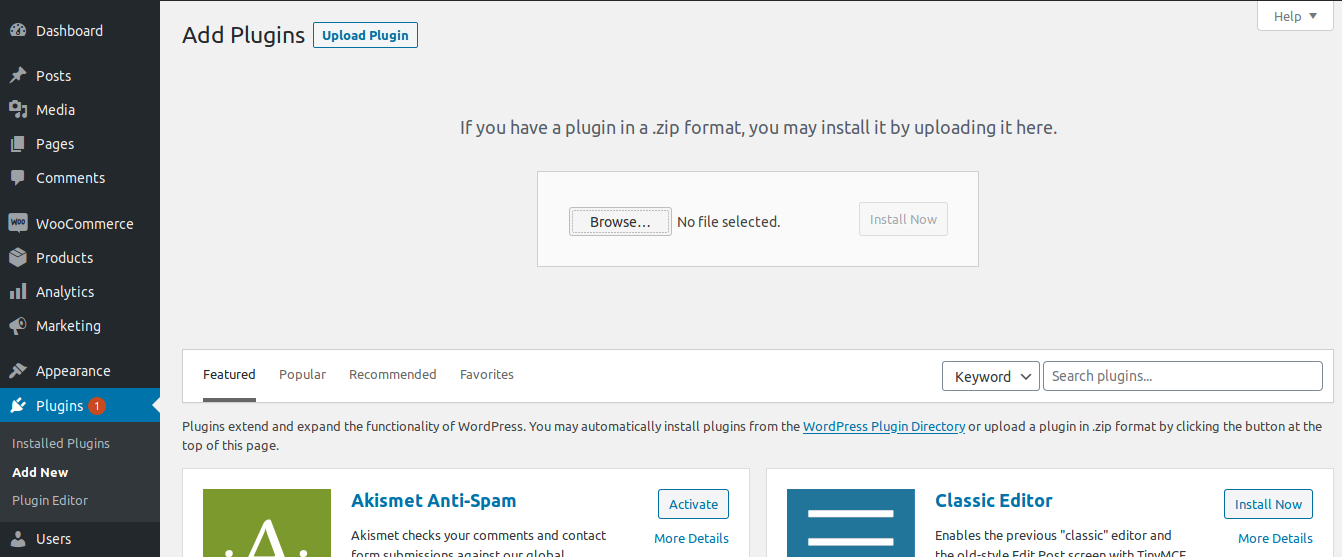The height and width of the screenshot is (557, 1342).
Task: Click the Comments speech bubble icon
Action: click(x=18, y=178)
